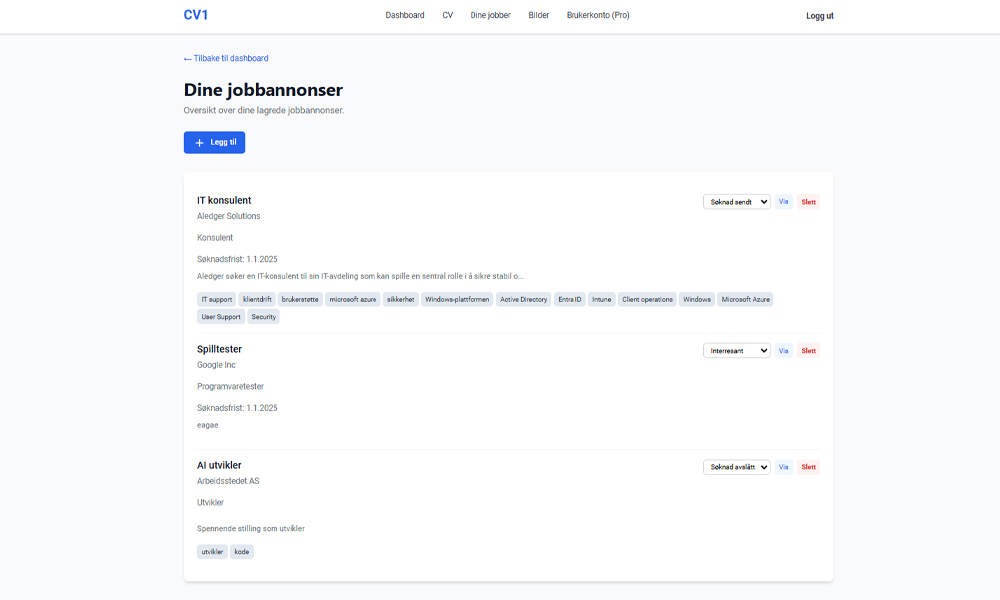Open status dropdown for AI utvikler
Screen dimensions: 1000x600
point(736,467)
